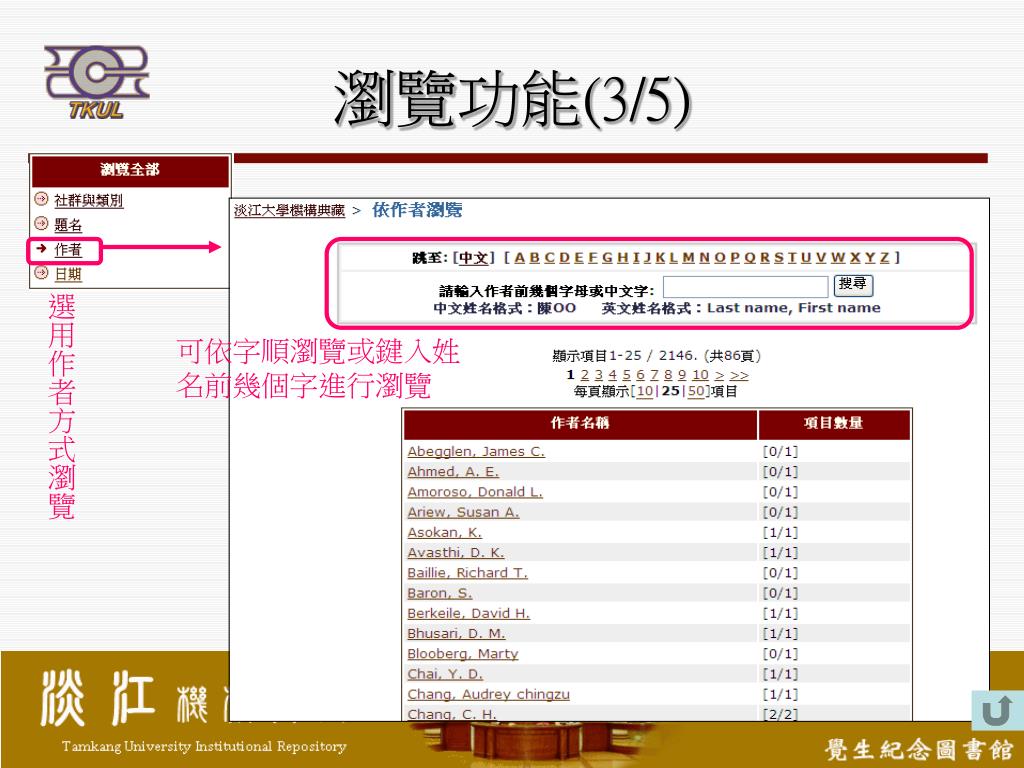Jump to authors starting with N

point(704,257)
